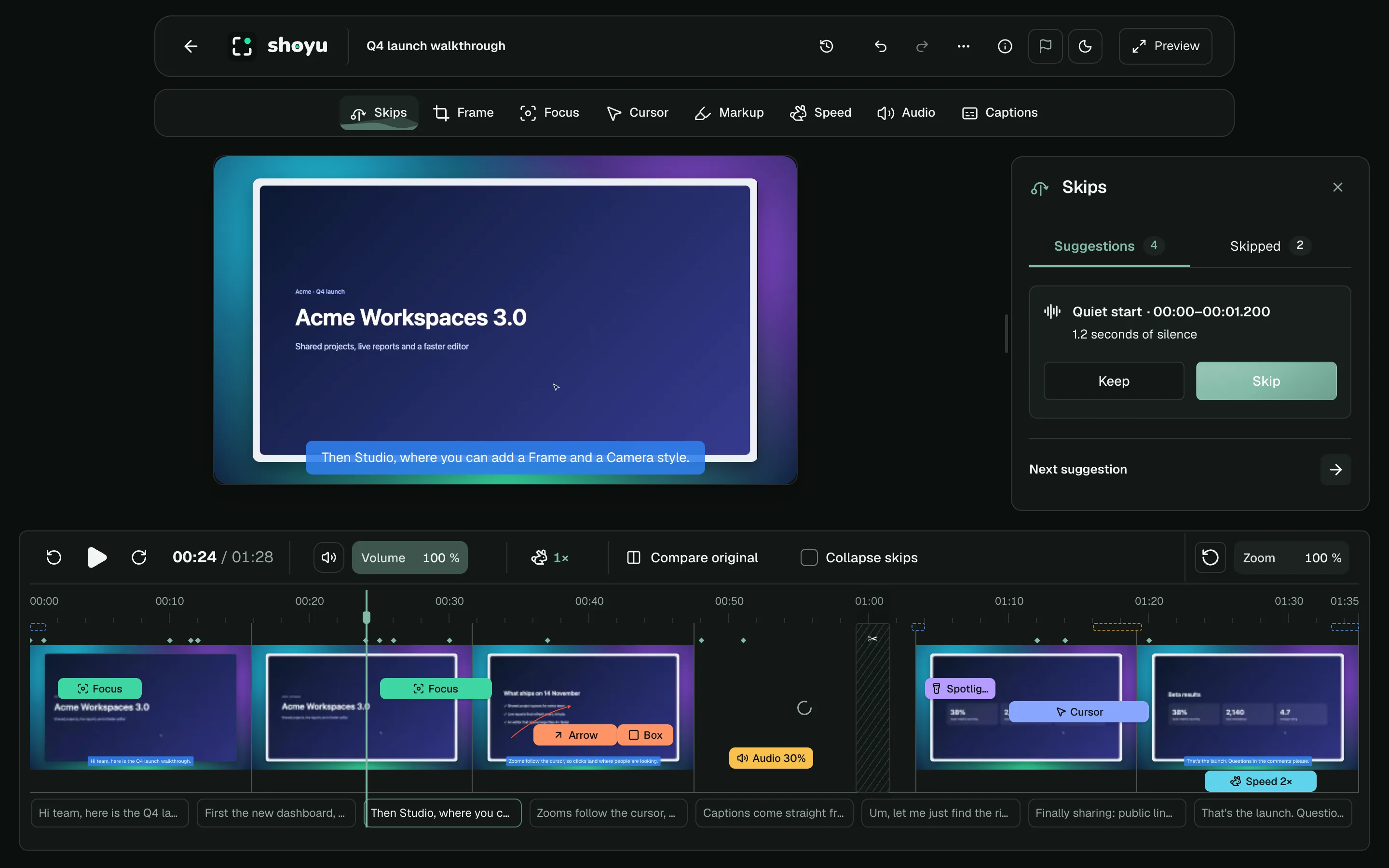Change playback speed 1× control
1389x868 pixels.
tap(550, 557)
